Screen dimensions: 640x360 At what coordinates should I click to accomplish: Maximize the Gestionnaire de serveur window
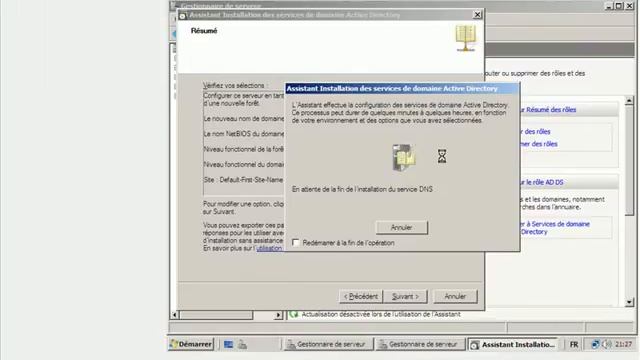[619, 6]
